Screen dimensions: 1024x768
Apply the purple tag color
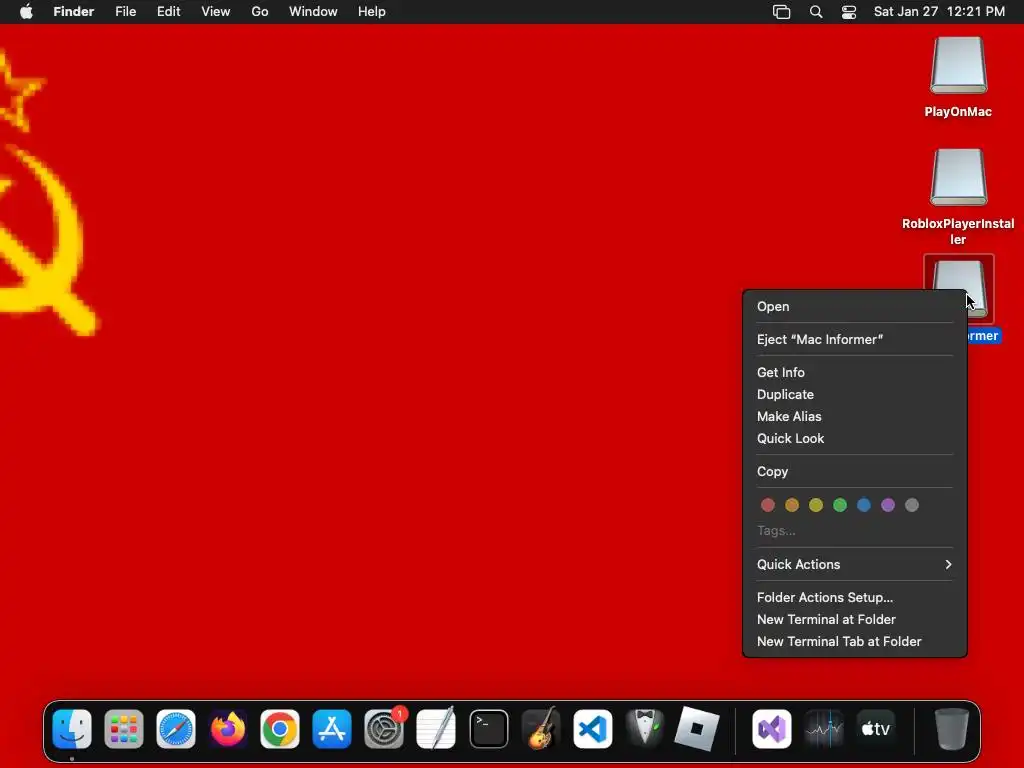[888, 505]
